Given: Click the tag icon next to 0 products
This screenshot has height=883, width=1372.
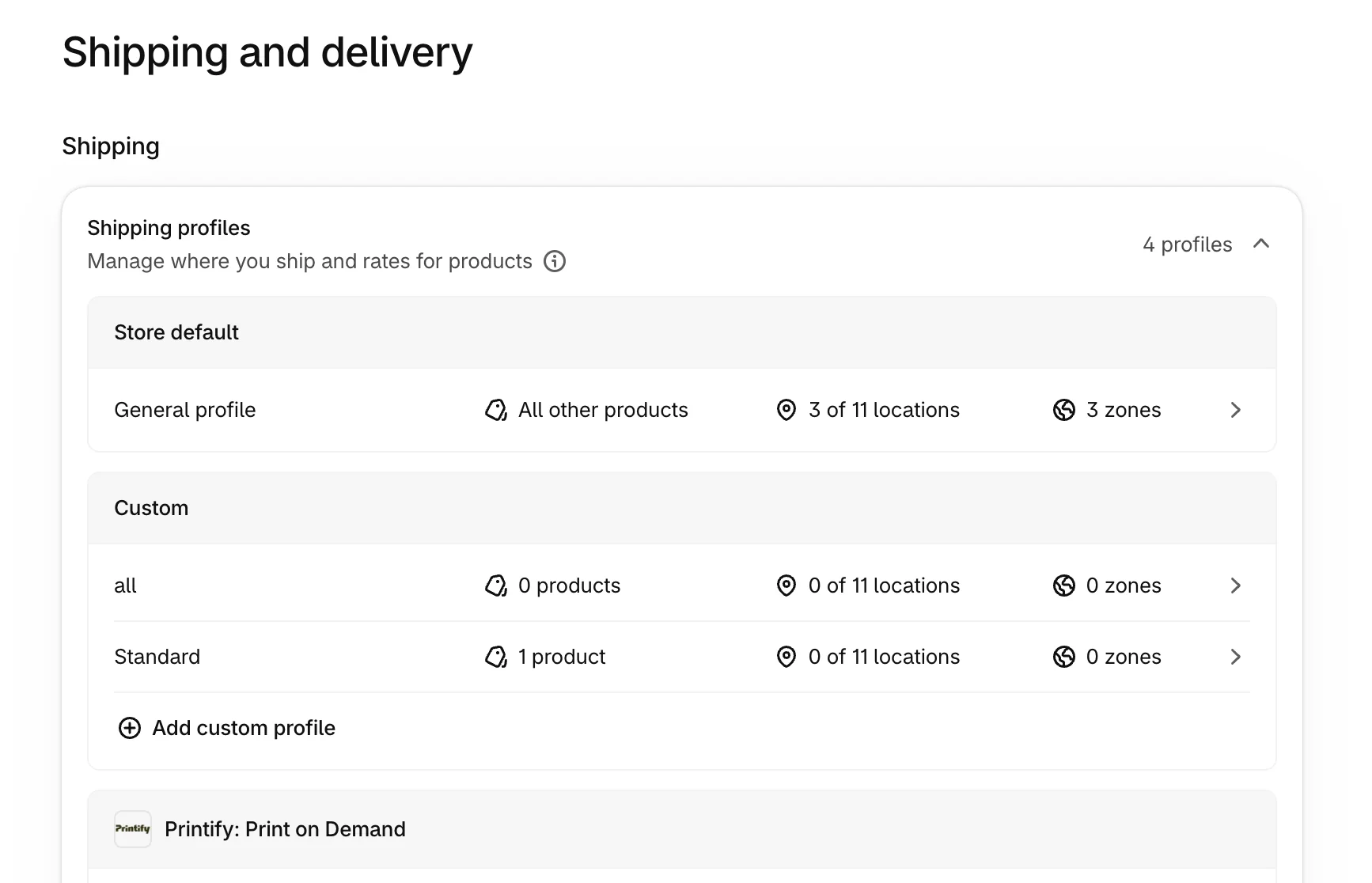Looking at the screenshot, I should coord(496,586).
